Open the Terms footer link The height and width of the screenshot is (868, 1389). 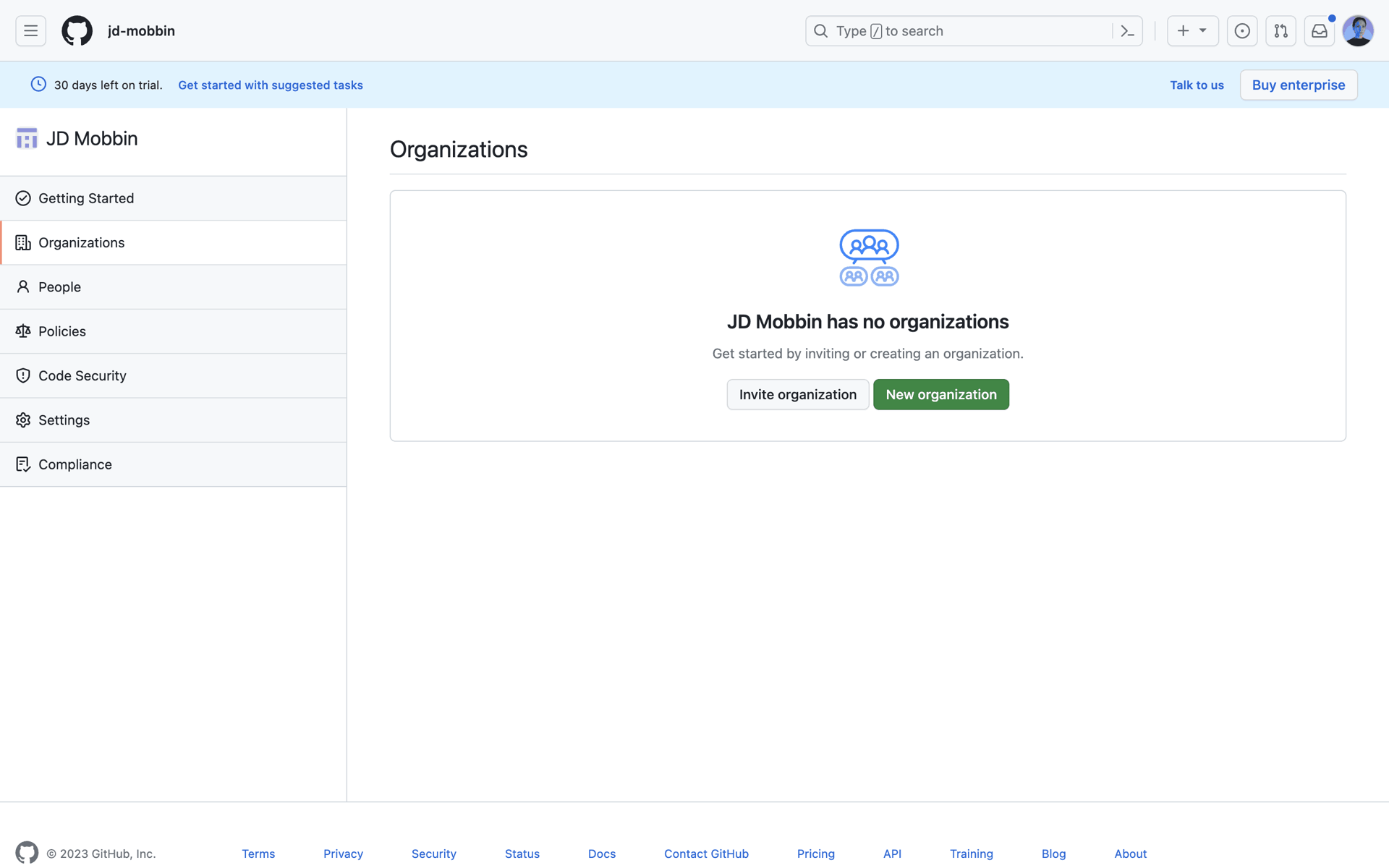point(258,854)
